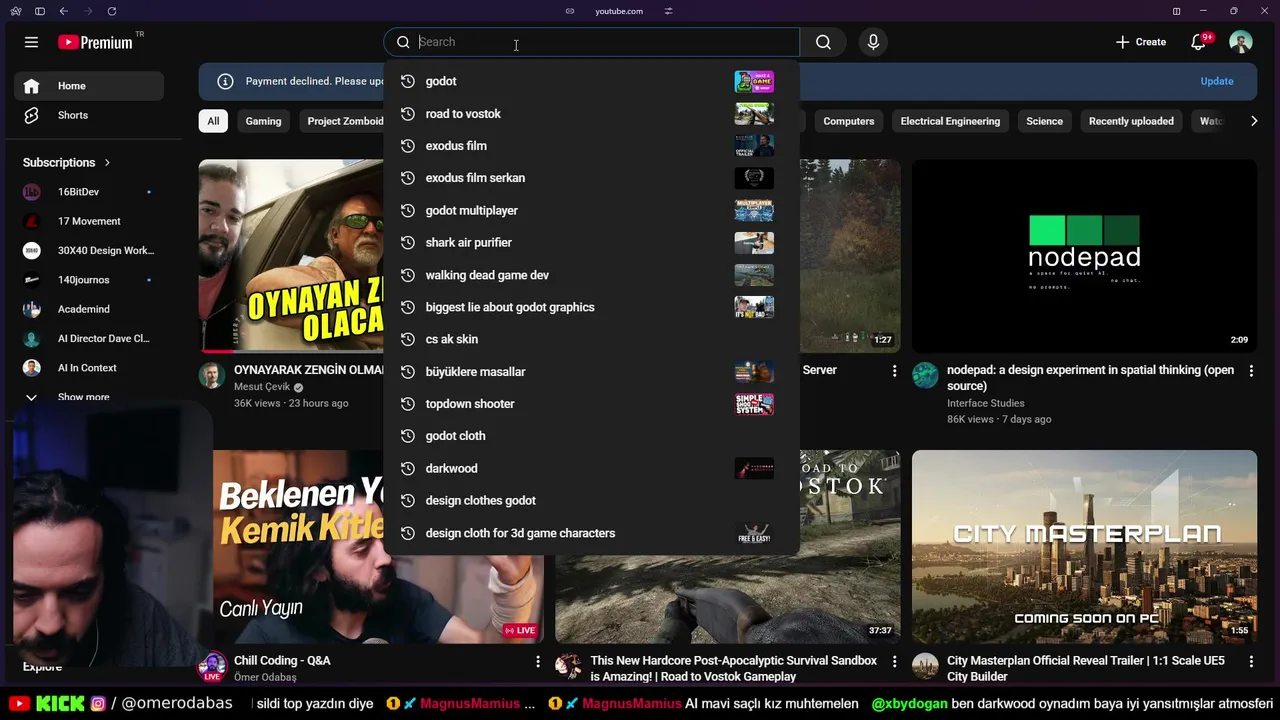
Task: Open more options for Chill Coding video
Action: click(538, 662)
